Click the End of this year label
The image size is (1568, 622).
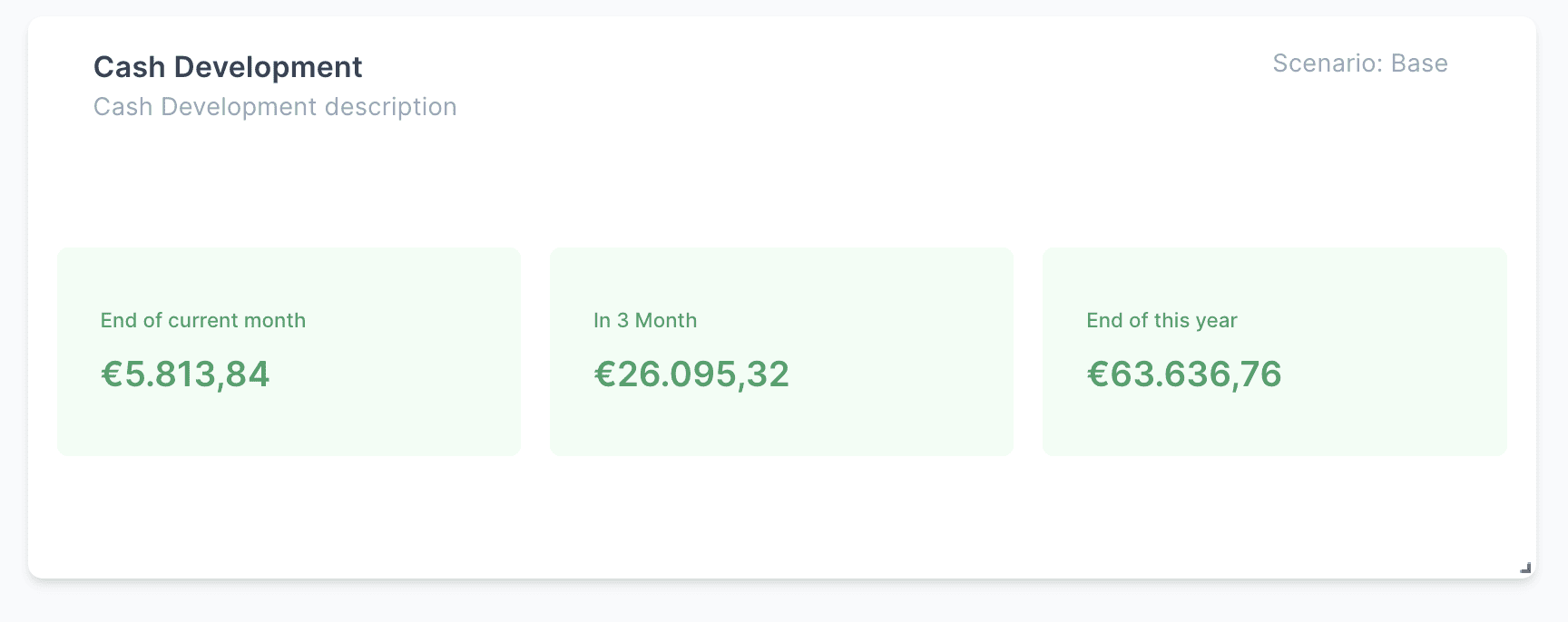click(x=1161, y=320)
